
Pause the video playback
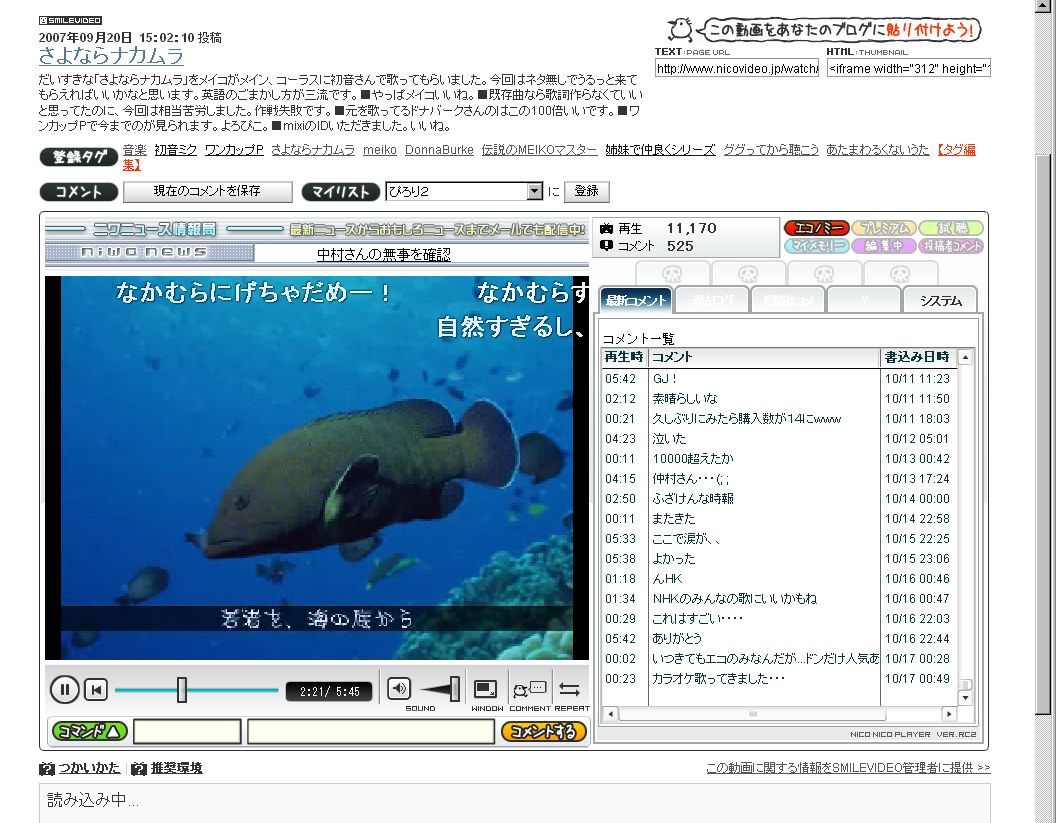65,690
